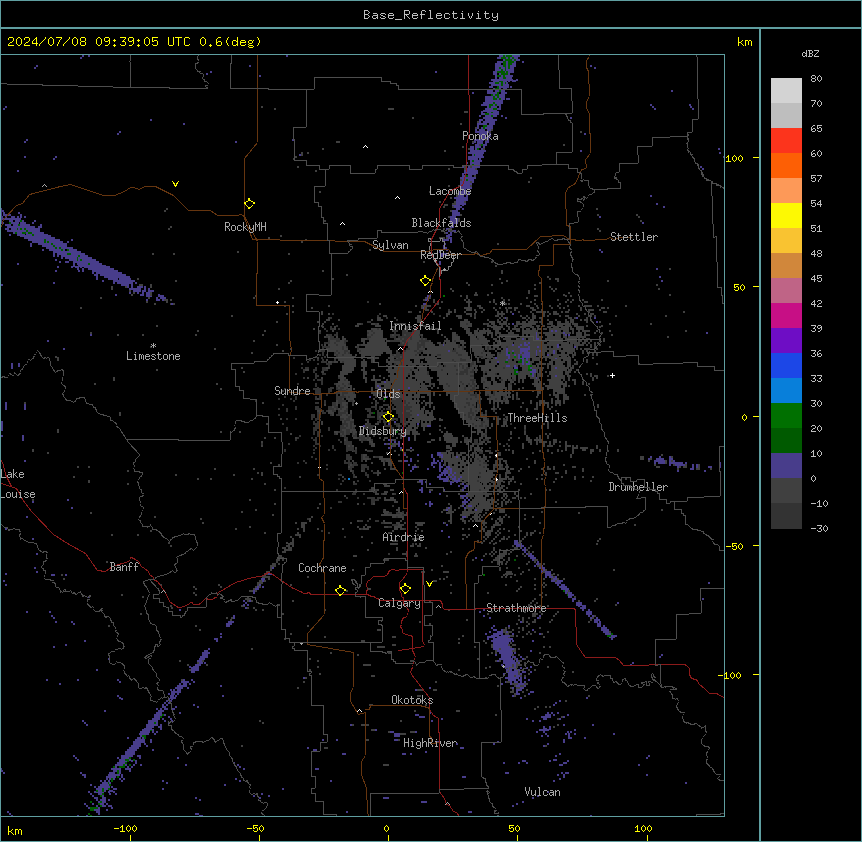Screen dimensions: 862x842
Task: Click the Vulcan city label
Action: (x=543, y=792)
